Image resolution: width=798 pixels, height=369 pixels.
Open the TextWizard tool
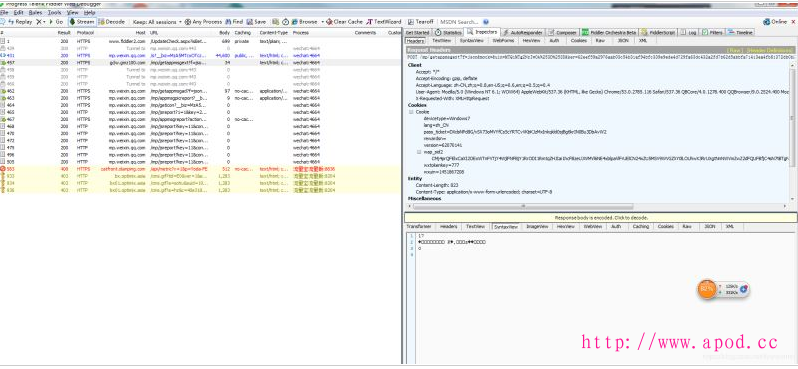click(384, 22)
